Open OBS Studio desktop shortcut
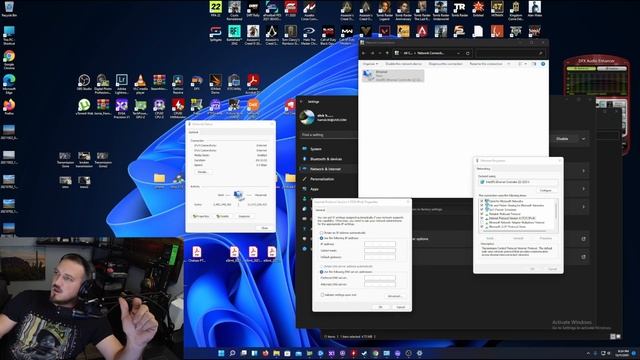Screen dimensions: 640x360 click(x=84, y=82)
